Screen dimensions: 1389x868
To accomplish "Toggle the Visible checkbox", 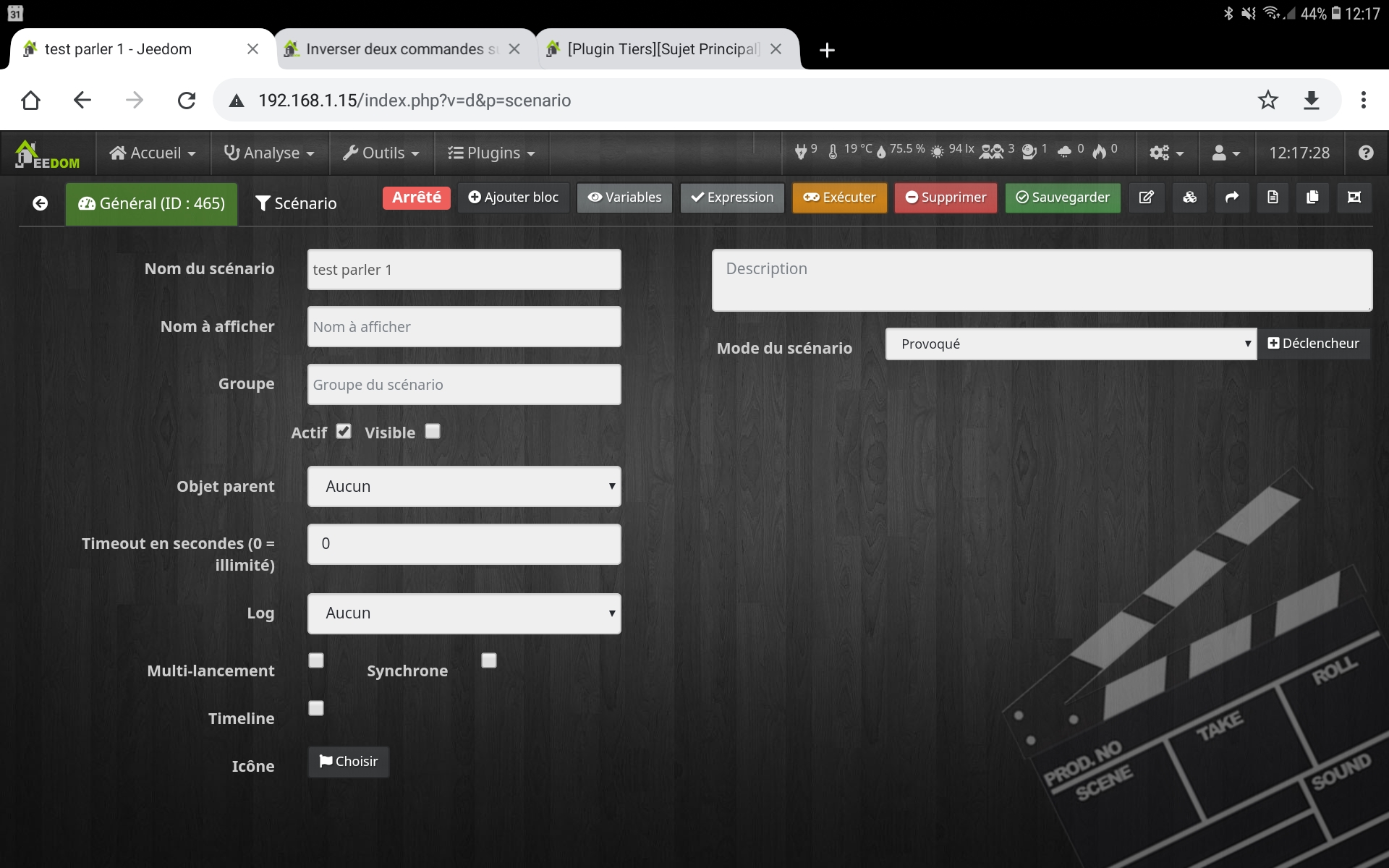I will [x=433, y=431].
